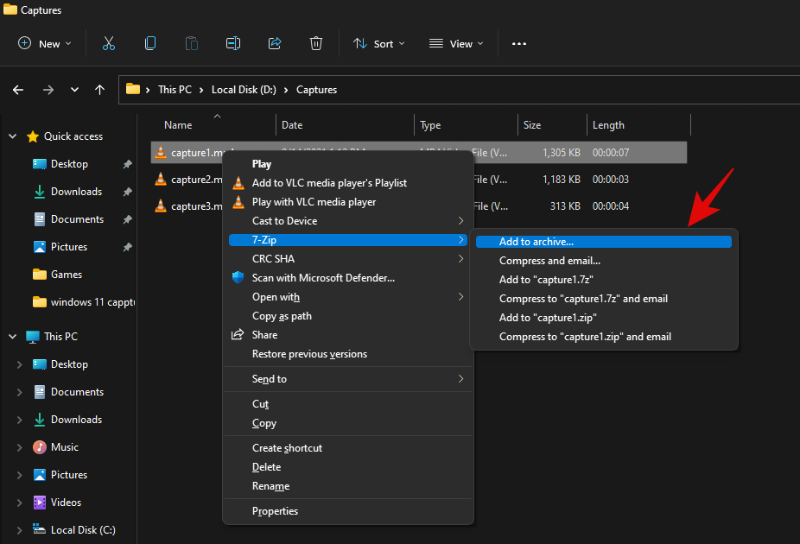Choose Scan with Microsoft Defender

pos(323,278)
